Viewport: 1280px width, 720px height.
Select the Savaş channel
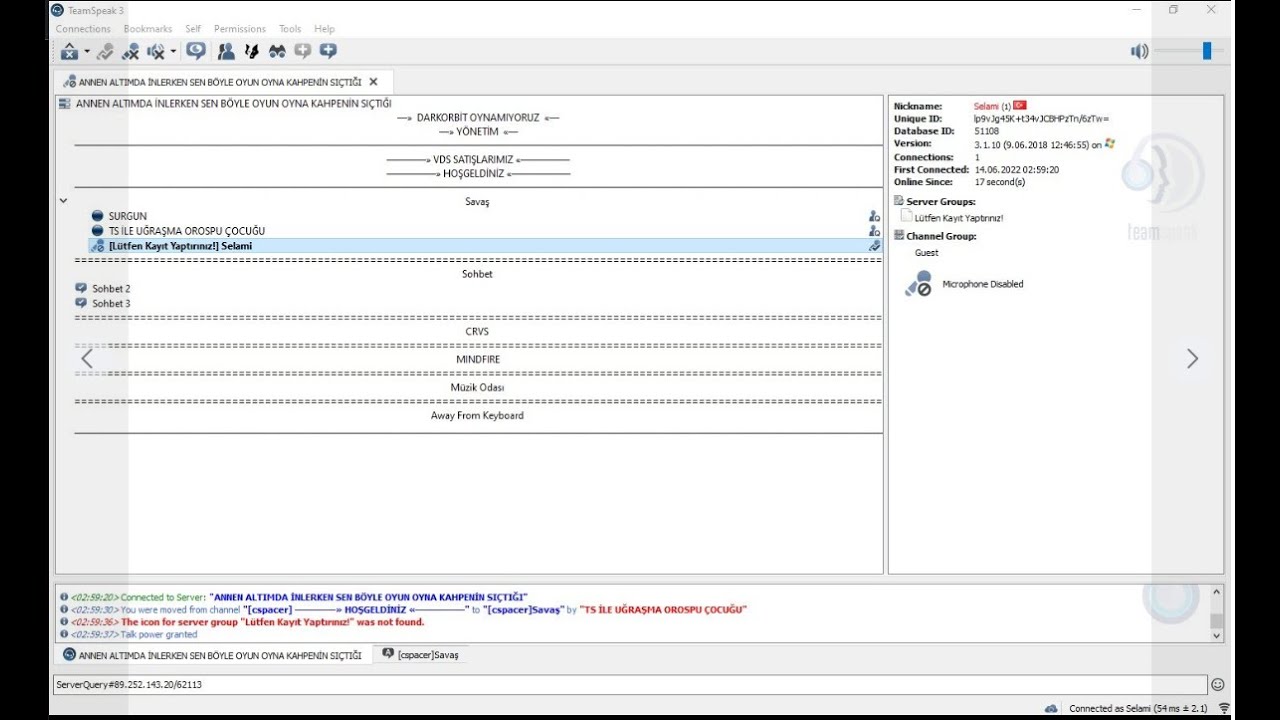(477, 202)
